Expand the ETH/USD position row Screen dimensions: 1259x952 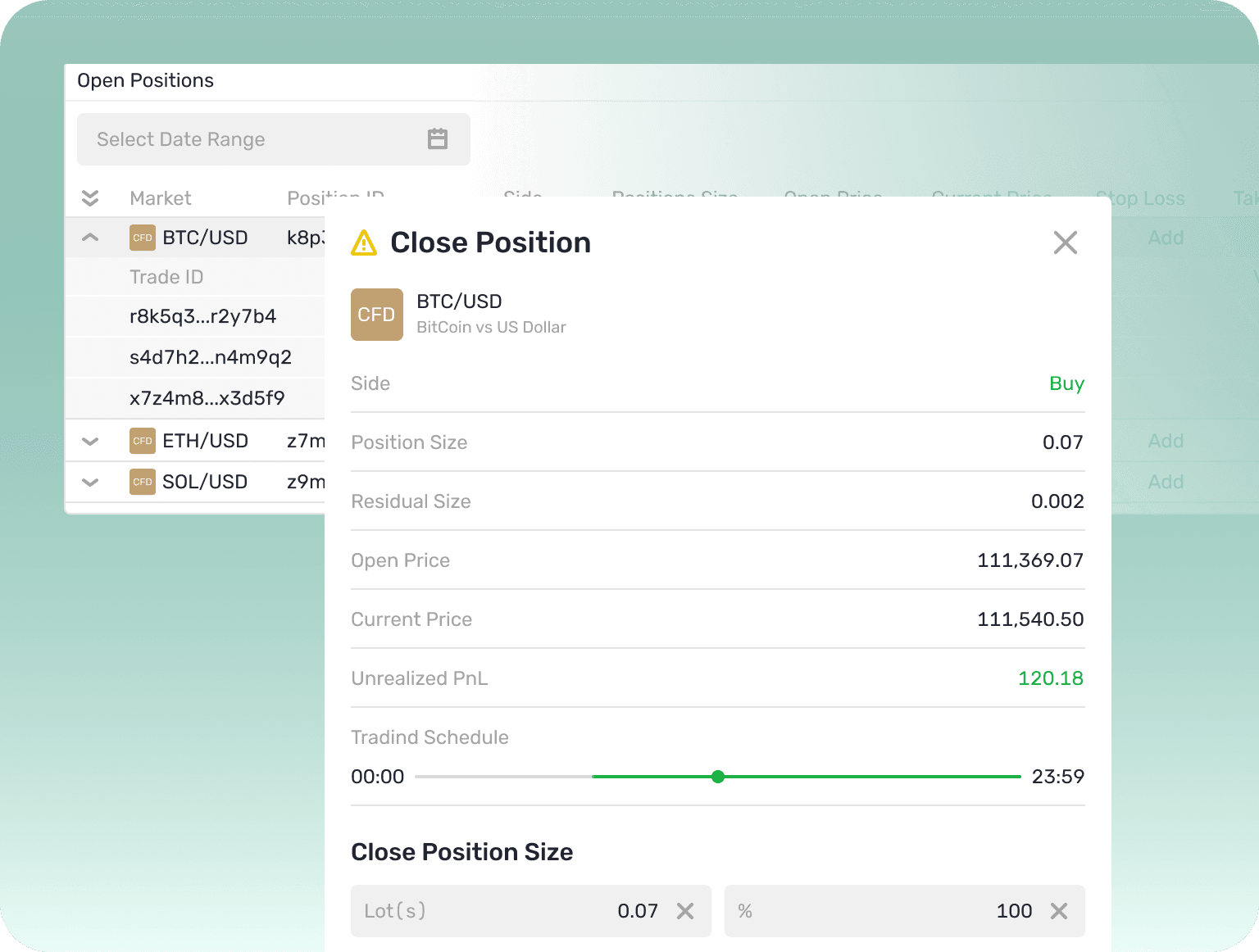(90, 441)
